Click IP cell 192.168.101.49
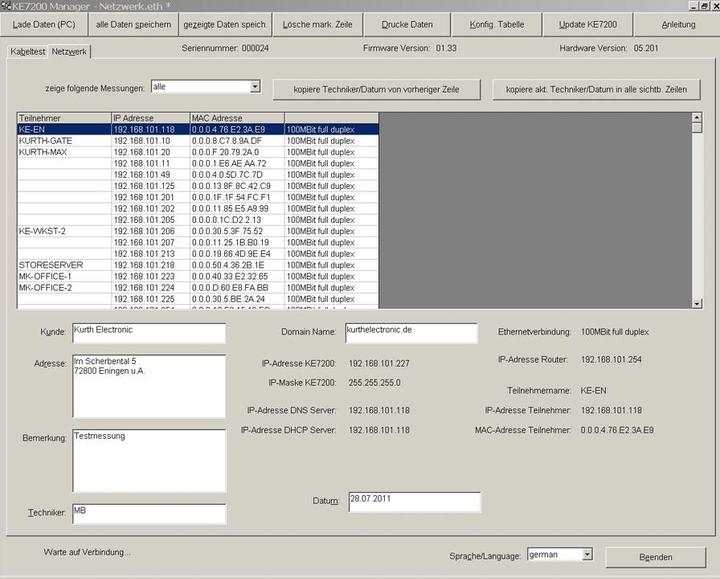The width and height of the screenshot is (720, 579). (151, 174)
